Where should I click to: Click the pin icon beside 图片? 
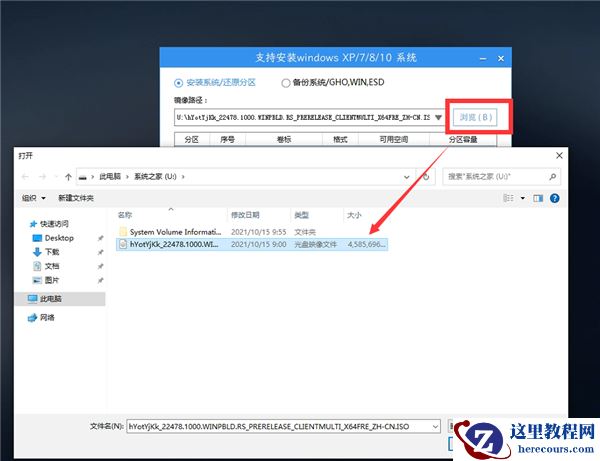100,280
